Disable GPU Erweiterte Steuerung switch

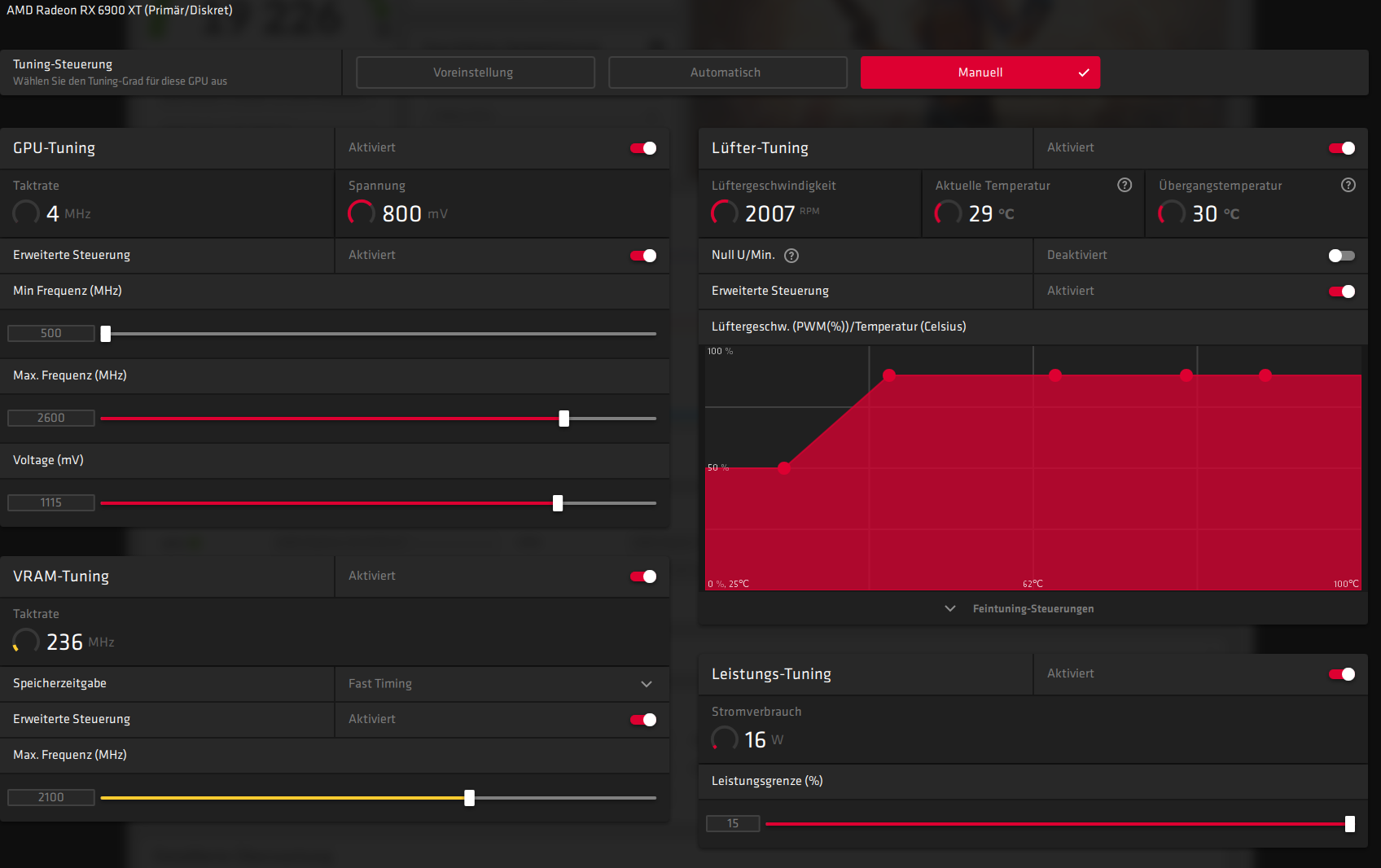643,256
